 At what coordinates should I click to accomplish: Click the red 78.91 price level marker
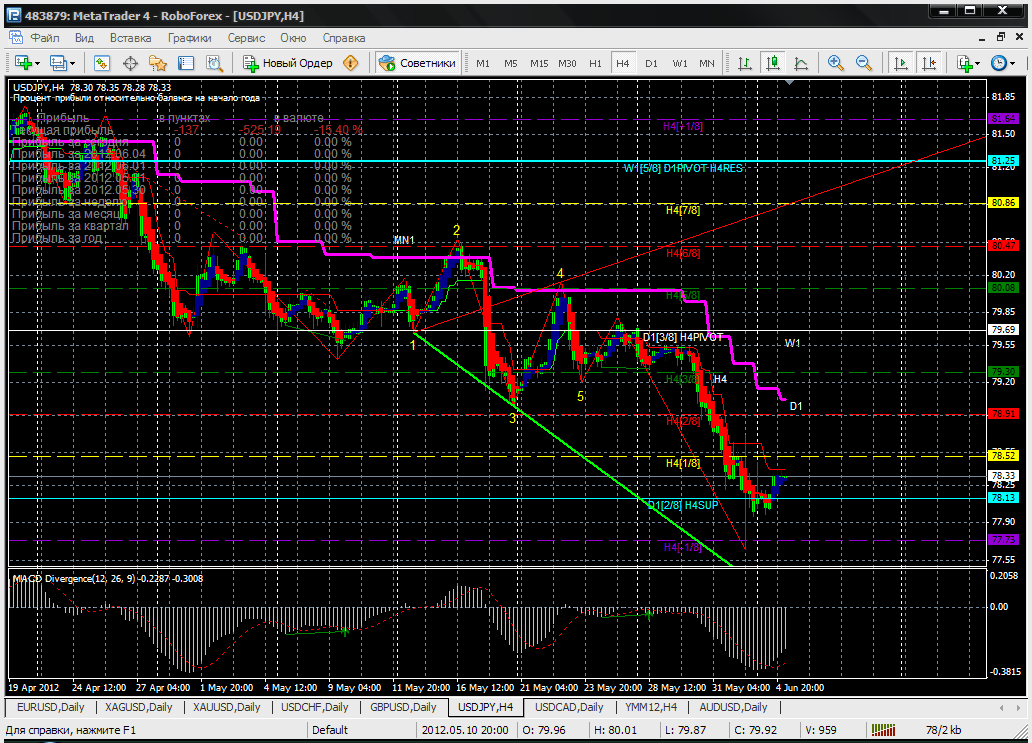[1003, 413]
